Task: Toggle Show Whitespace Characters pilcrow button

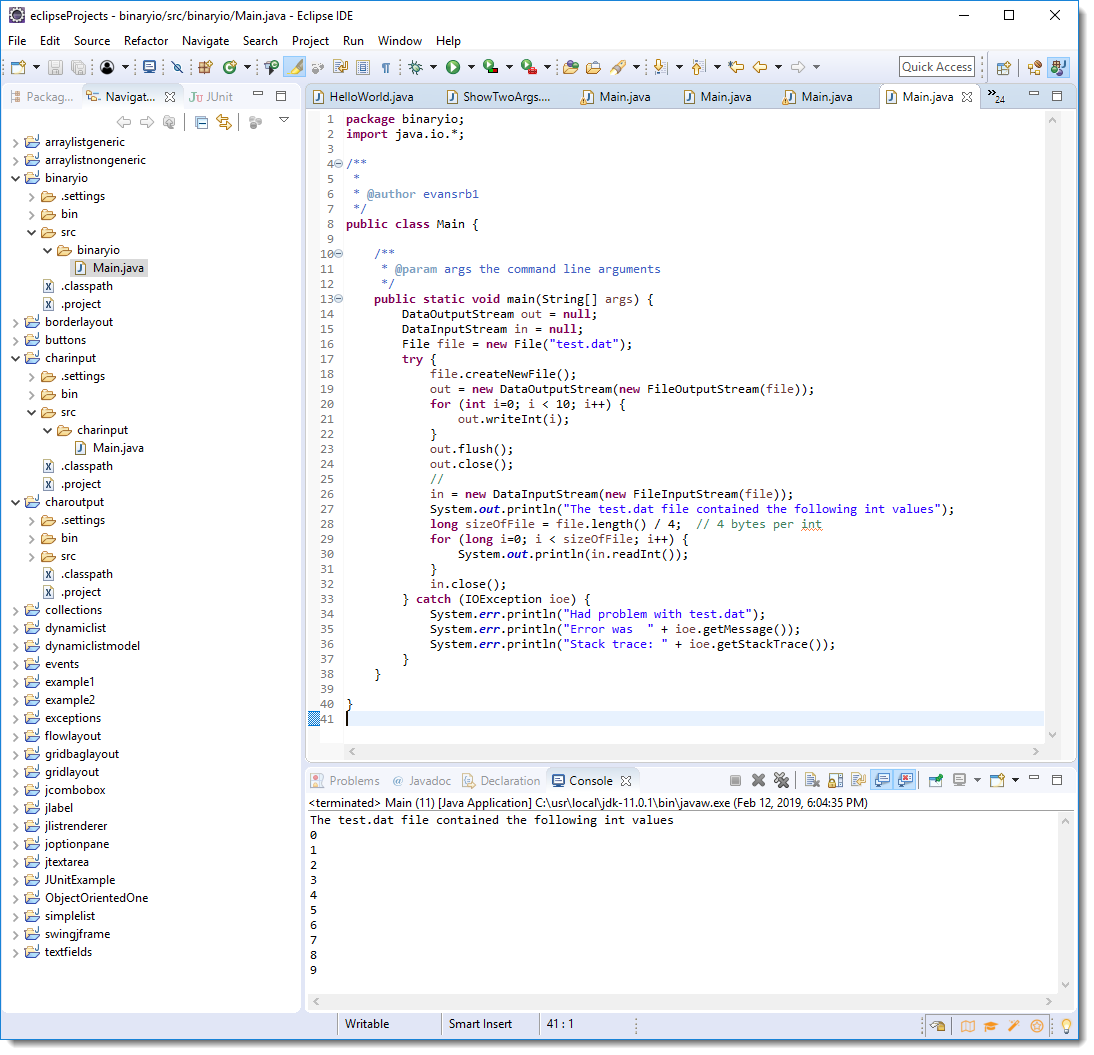Action: [386, 67]
